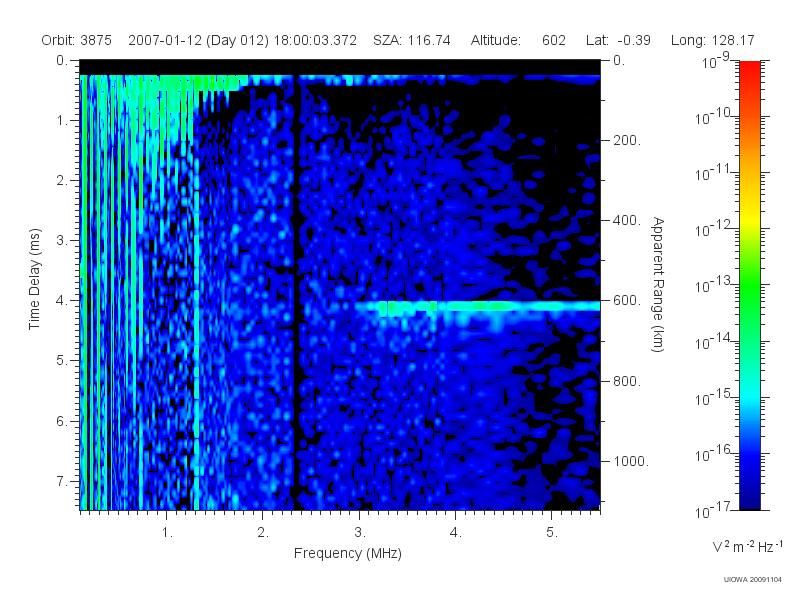800x600 pixels.
Task: Click the Lat: -0.39 text
Action: [x=618, y=40]
